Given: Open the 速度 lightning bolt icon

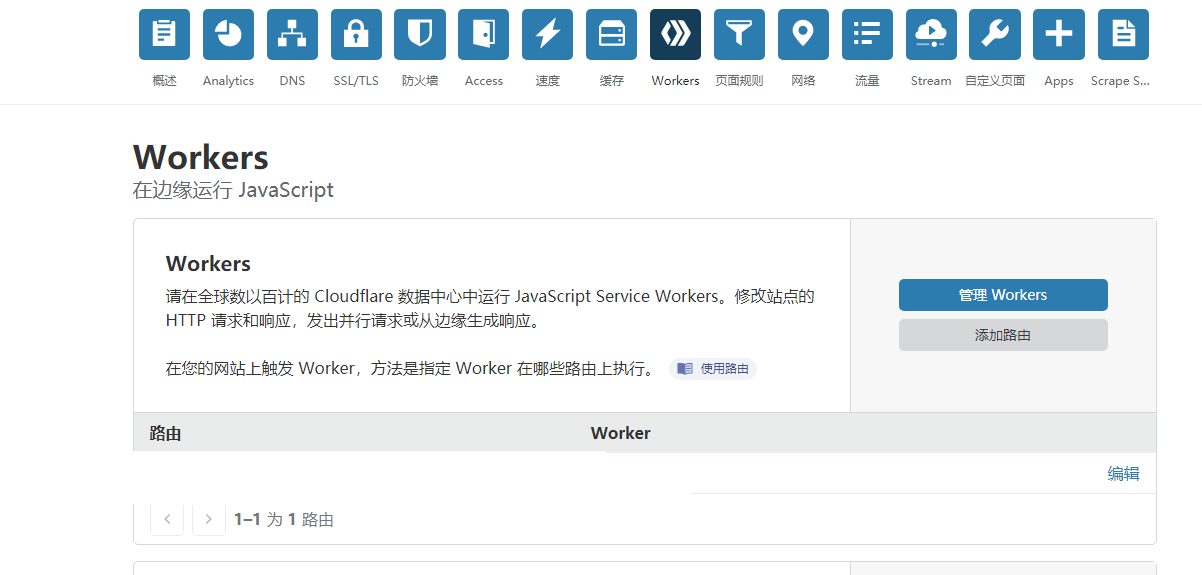Looking at the screenshot, I should coord(548,35).
